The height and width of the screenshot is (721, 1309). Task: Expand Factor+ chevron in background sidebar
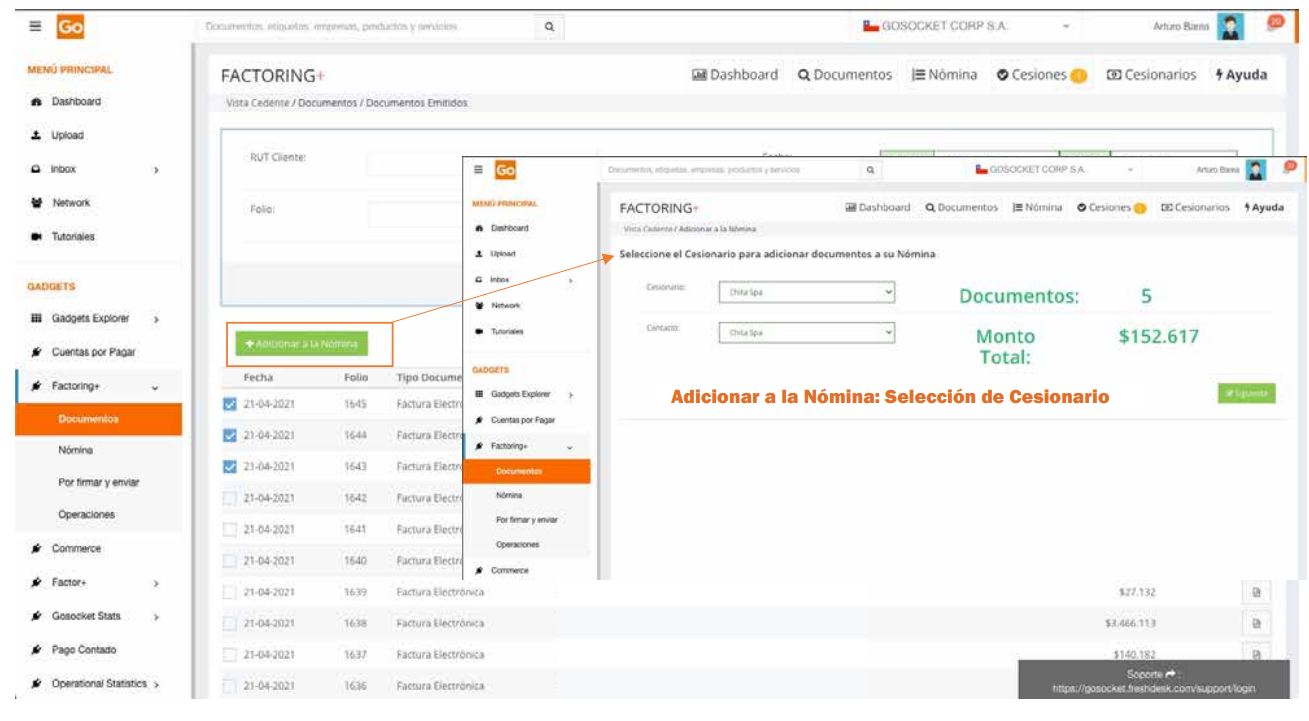pyautogui.click(x=156, y=582)
